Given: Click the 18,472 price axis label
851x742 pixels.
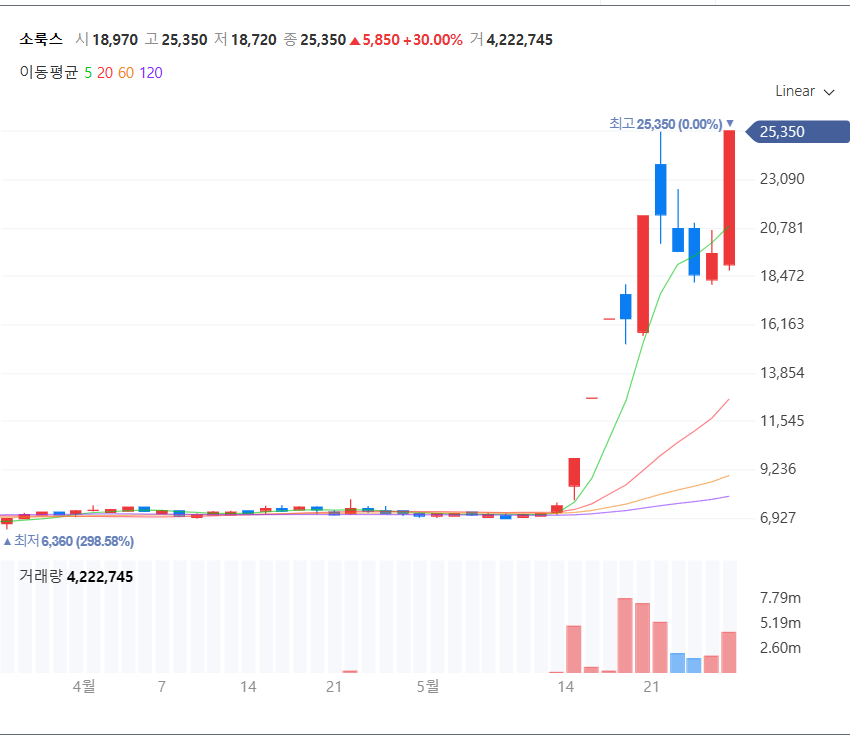Looking at the screenshot, I should [782, 276].
